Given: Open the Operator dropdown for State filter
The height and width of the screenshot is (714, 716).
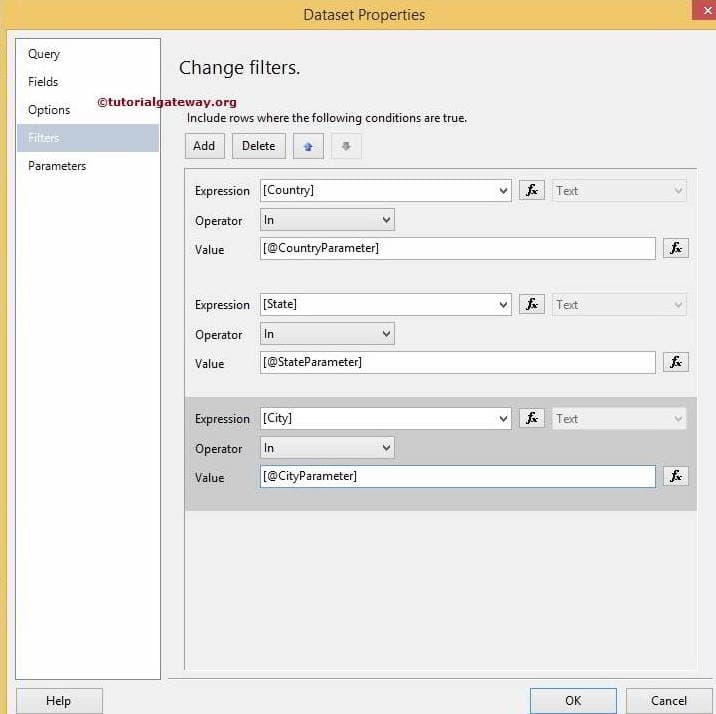Looking at the screenshot, I should pyautogui.click(x=327, y=334).
